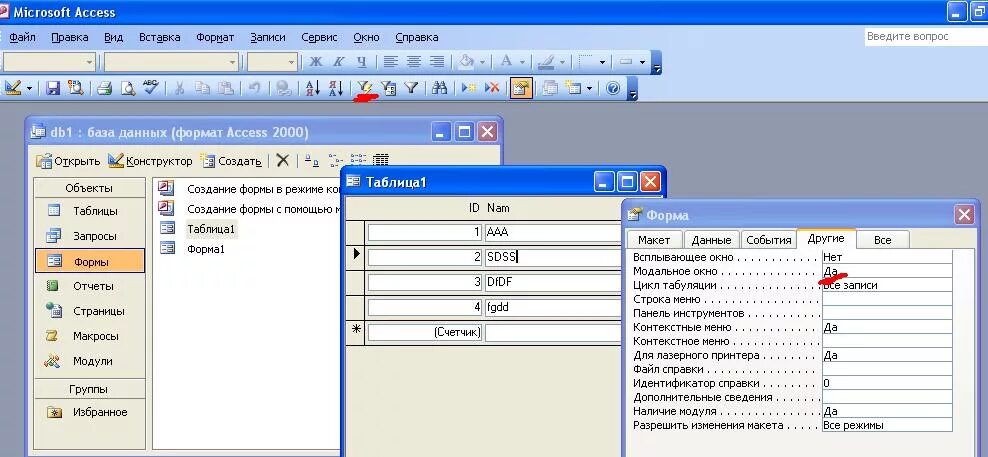Click the Undo toolbar icon
This screenshot has height=457, width=988.
[254, 88]
